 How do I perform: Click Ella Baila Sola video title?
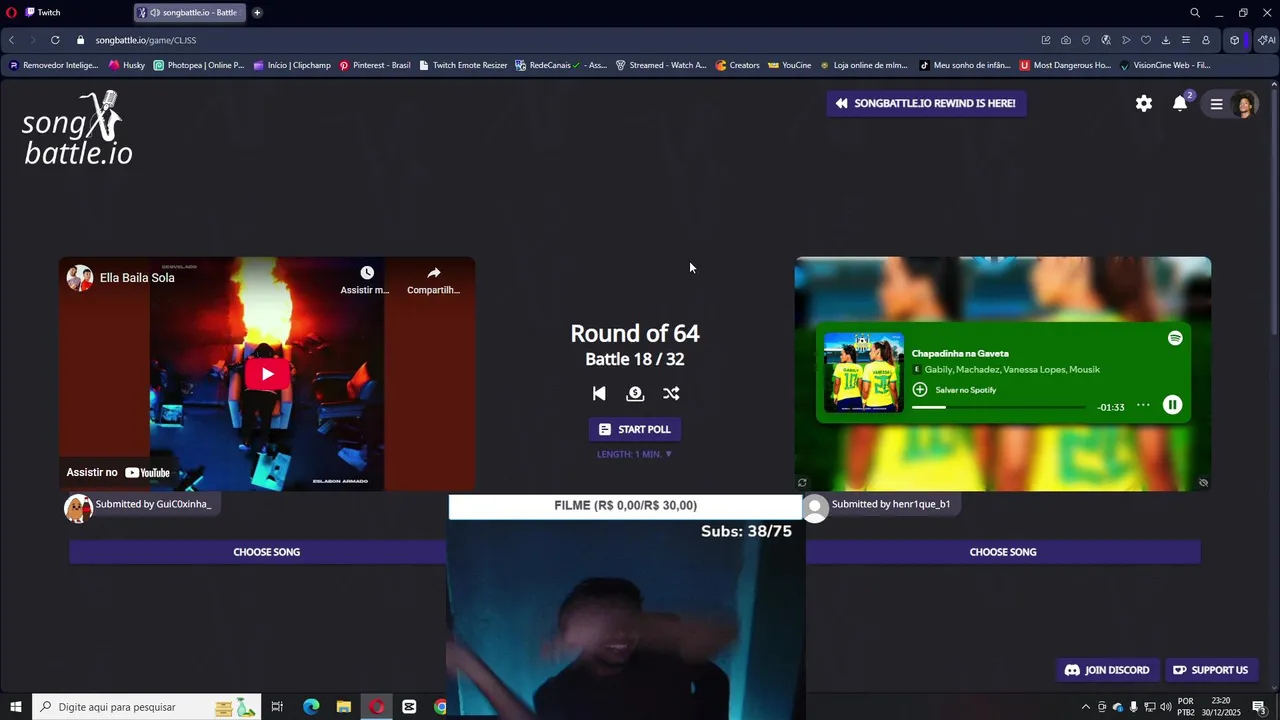(x=137, y=278)
